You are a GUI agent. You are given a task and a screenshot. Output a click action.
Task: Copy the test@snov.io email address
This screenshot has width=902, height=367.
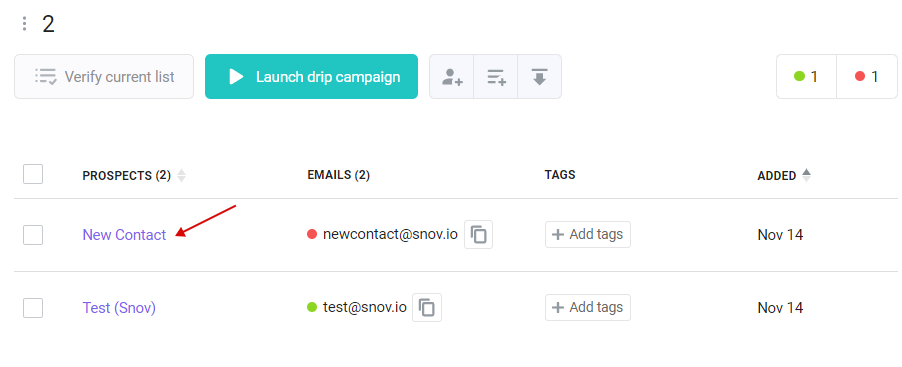coord(427,308)
